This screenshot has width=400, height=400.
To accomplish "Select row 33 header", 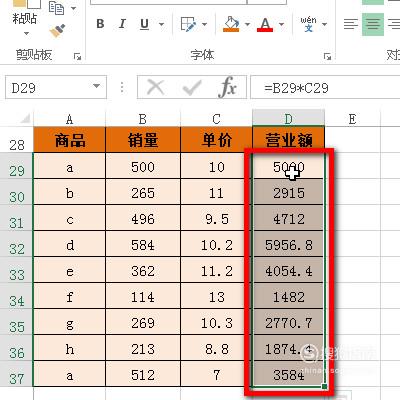I will 16,270.
